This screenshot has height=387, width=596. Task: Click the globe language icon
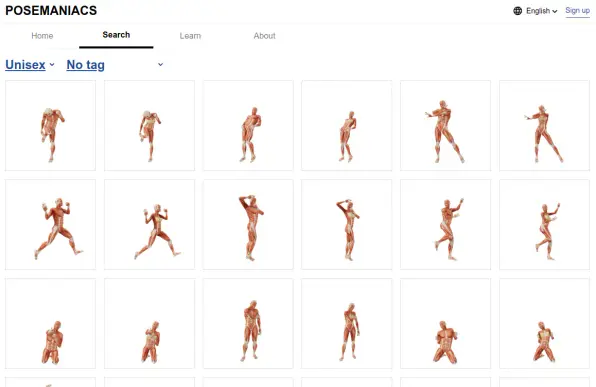(517, 11)
